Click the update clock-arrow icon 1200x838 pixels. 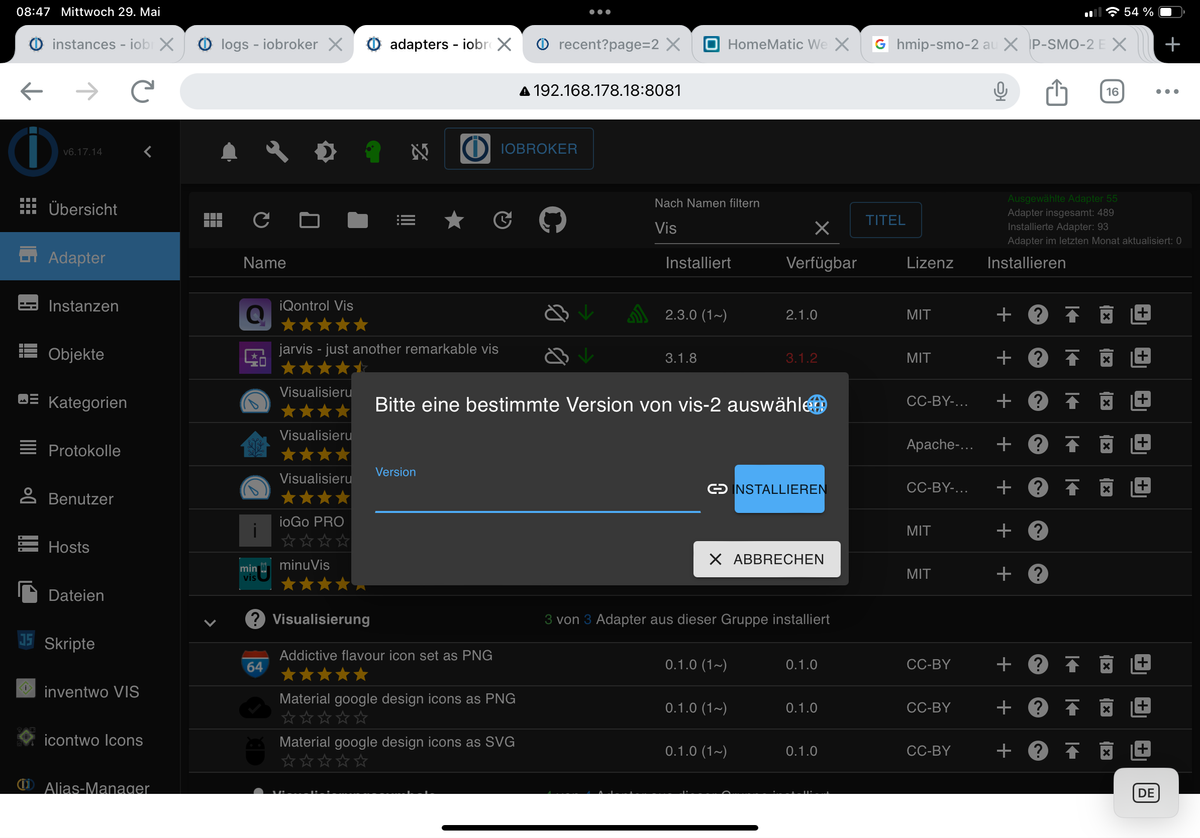click(502, 220)
